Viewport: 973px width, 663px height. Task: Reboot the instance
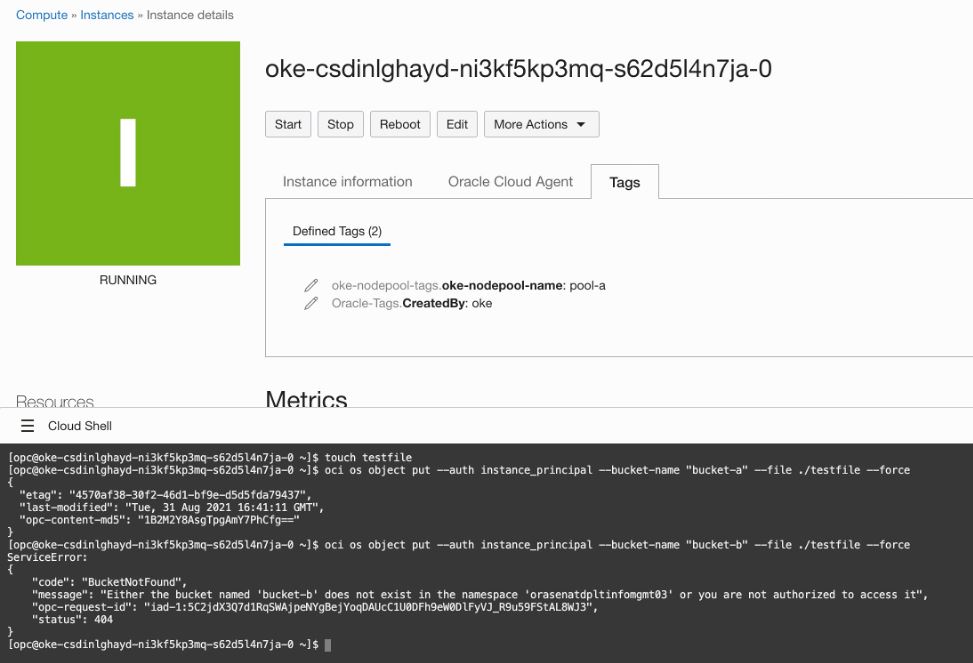coord(399,124)
